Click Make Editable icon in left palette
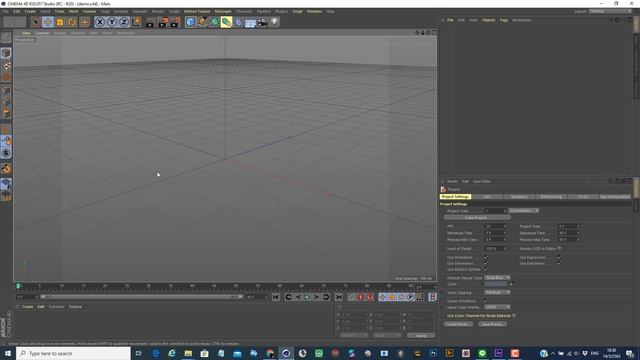The height and width of the screenshot is (360, 640). pyautogui.click(x=6, y=38)
